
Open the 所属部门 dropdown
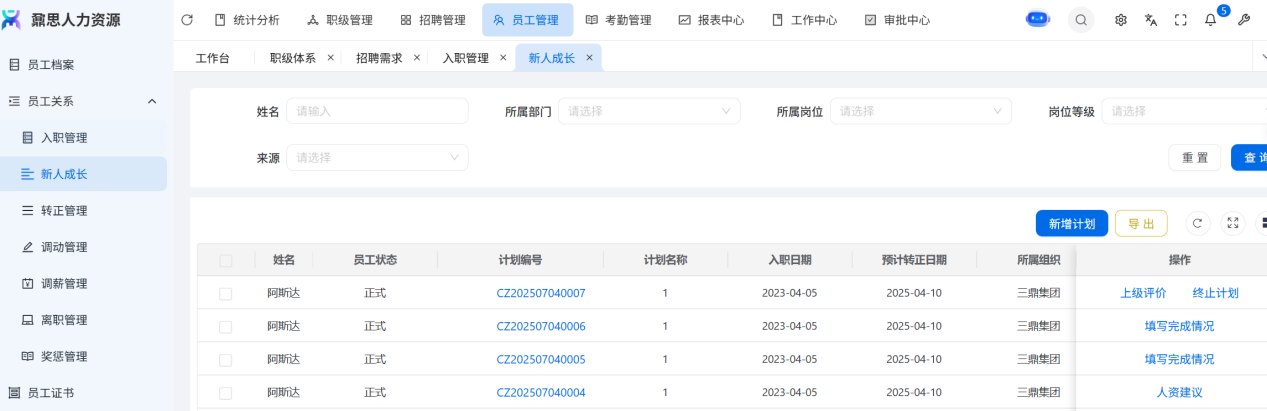649,111
